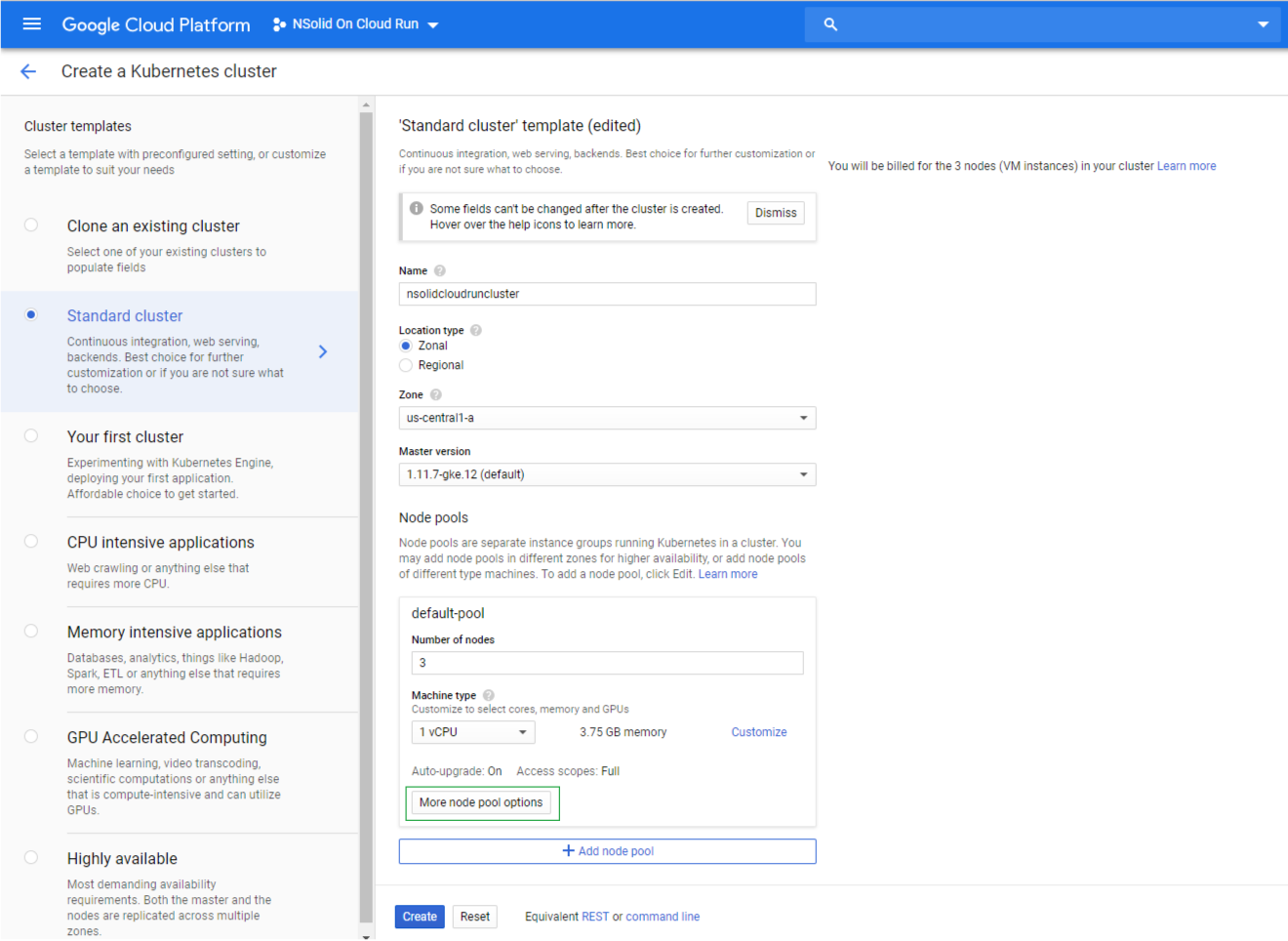Open the Learn more link under Node pools
This screenshot has height=941, width=1288.
(728, 574)
